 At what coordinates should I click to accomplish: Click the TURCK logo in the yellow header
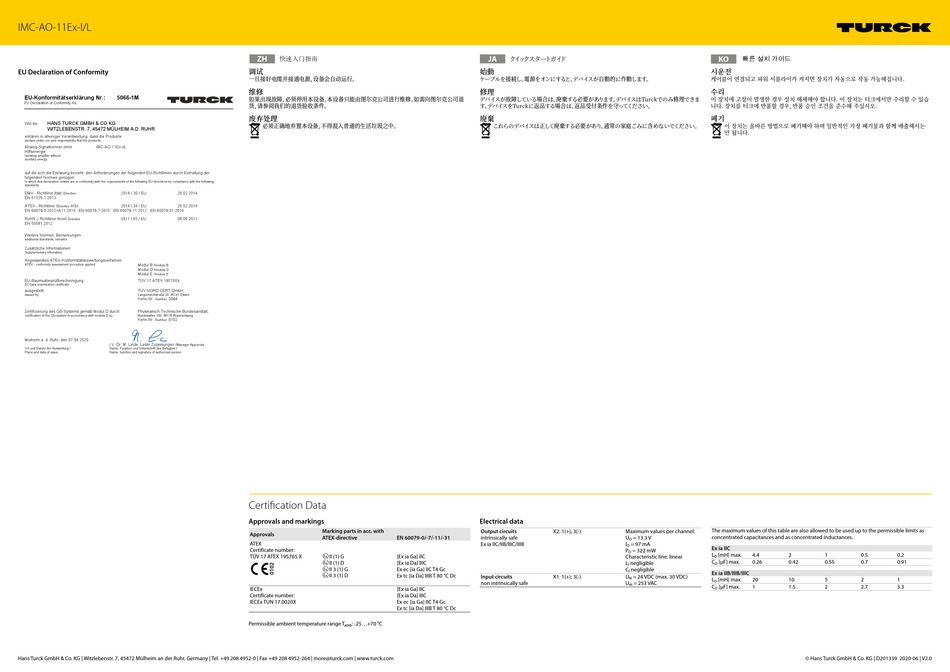click(x=883, y=27)
